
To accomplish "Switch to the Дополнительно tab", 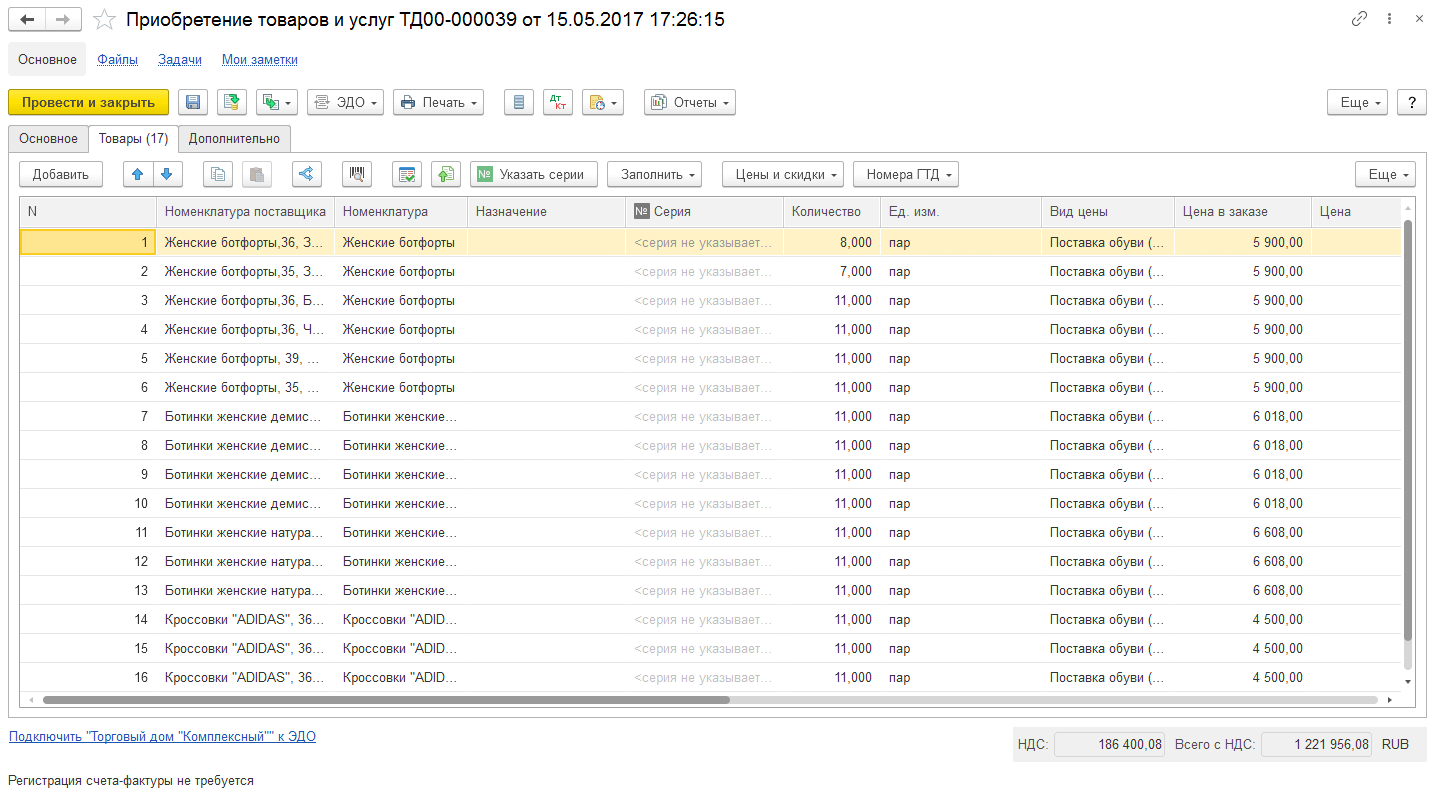I will click(x=235, y=138).
